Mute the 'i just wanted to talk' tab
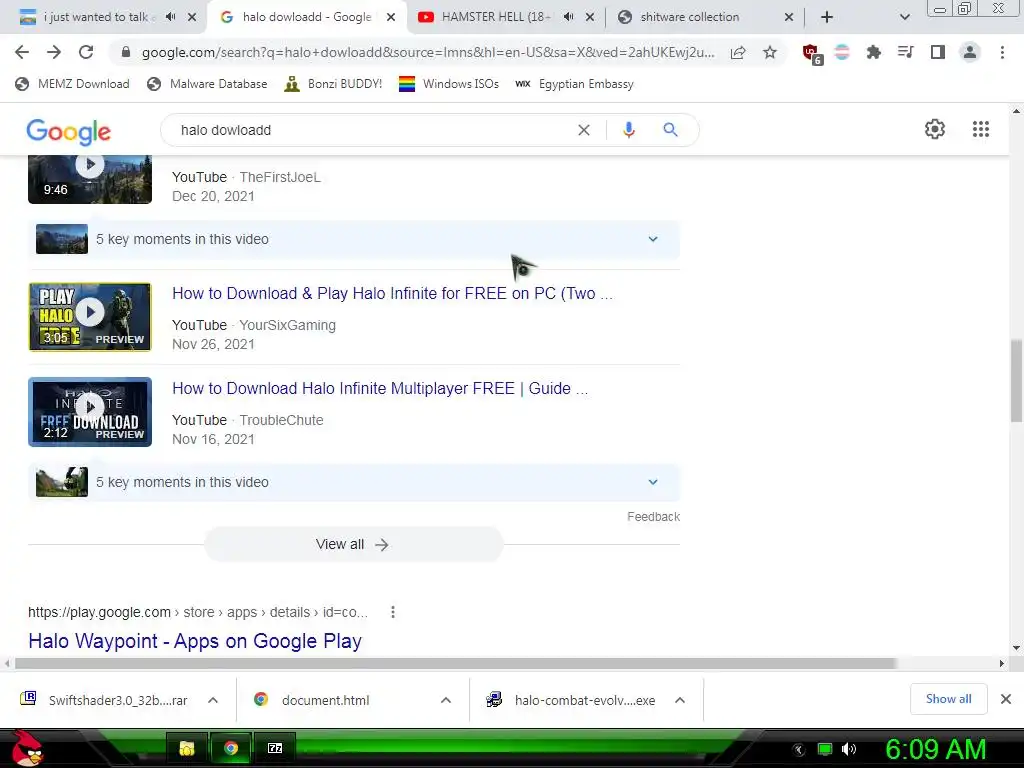Screen dimensions: 1024x768 [x=170, y=17]
